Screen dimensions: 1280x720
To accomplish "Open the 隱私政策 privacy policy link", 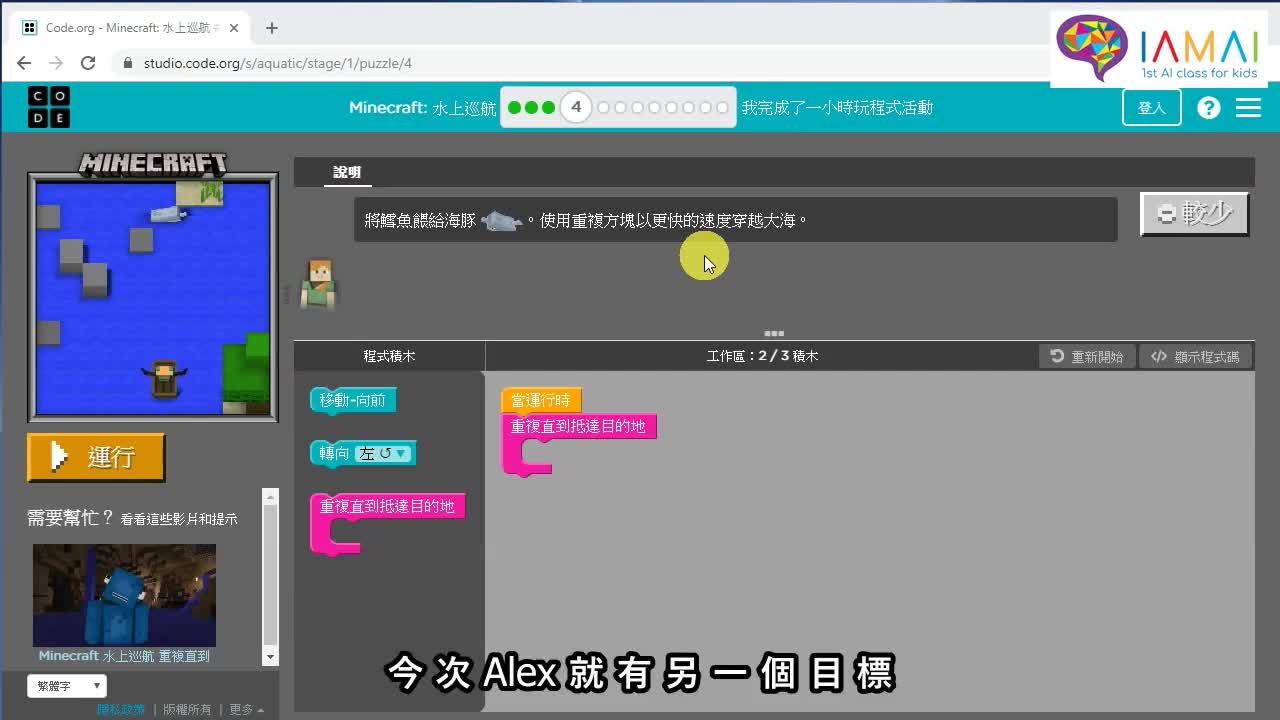I will tap(121, 710).
